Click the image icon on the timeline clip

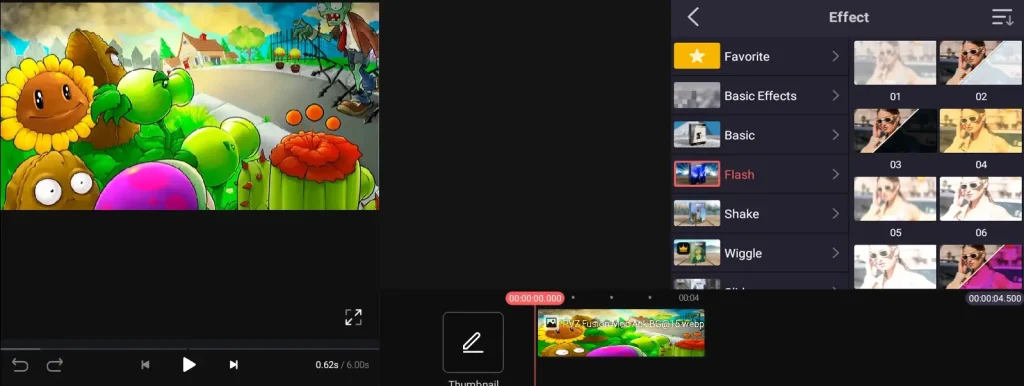click(x=551, y=322)
